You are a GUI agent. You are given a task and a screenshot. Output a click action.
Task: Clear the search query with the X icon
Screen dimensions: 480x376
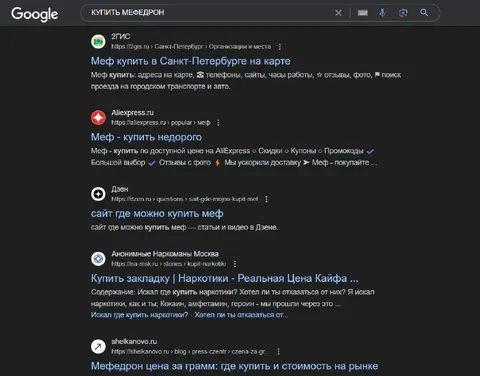click(338, 13)
